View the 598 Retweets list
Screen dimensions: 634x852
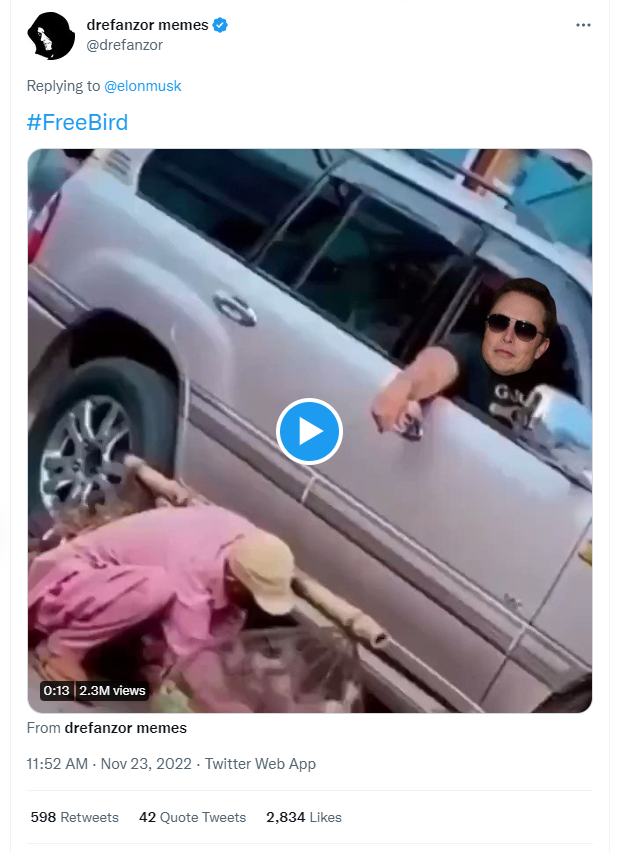[74, 817]
